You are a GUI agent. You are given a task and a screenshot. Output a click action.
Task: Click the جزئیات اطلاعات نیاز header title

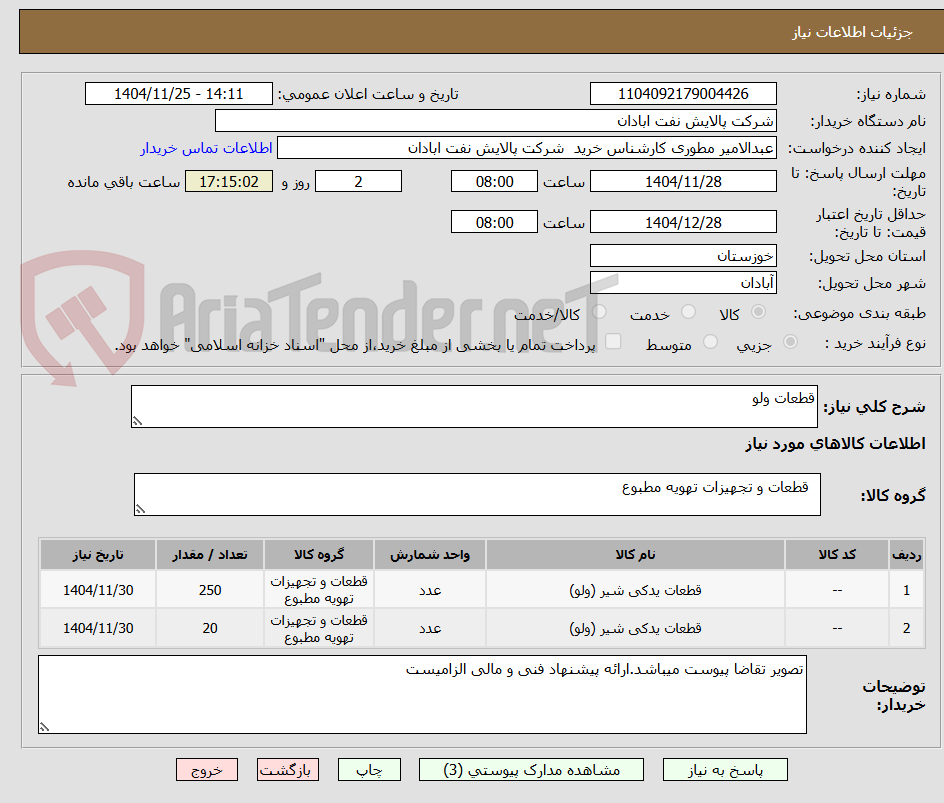pos(852,32)
